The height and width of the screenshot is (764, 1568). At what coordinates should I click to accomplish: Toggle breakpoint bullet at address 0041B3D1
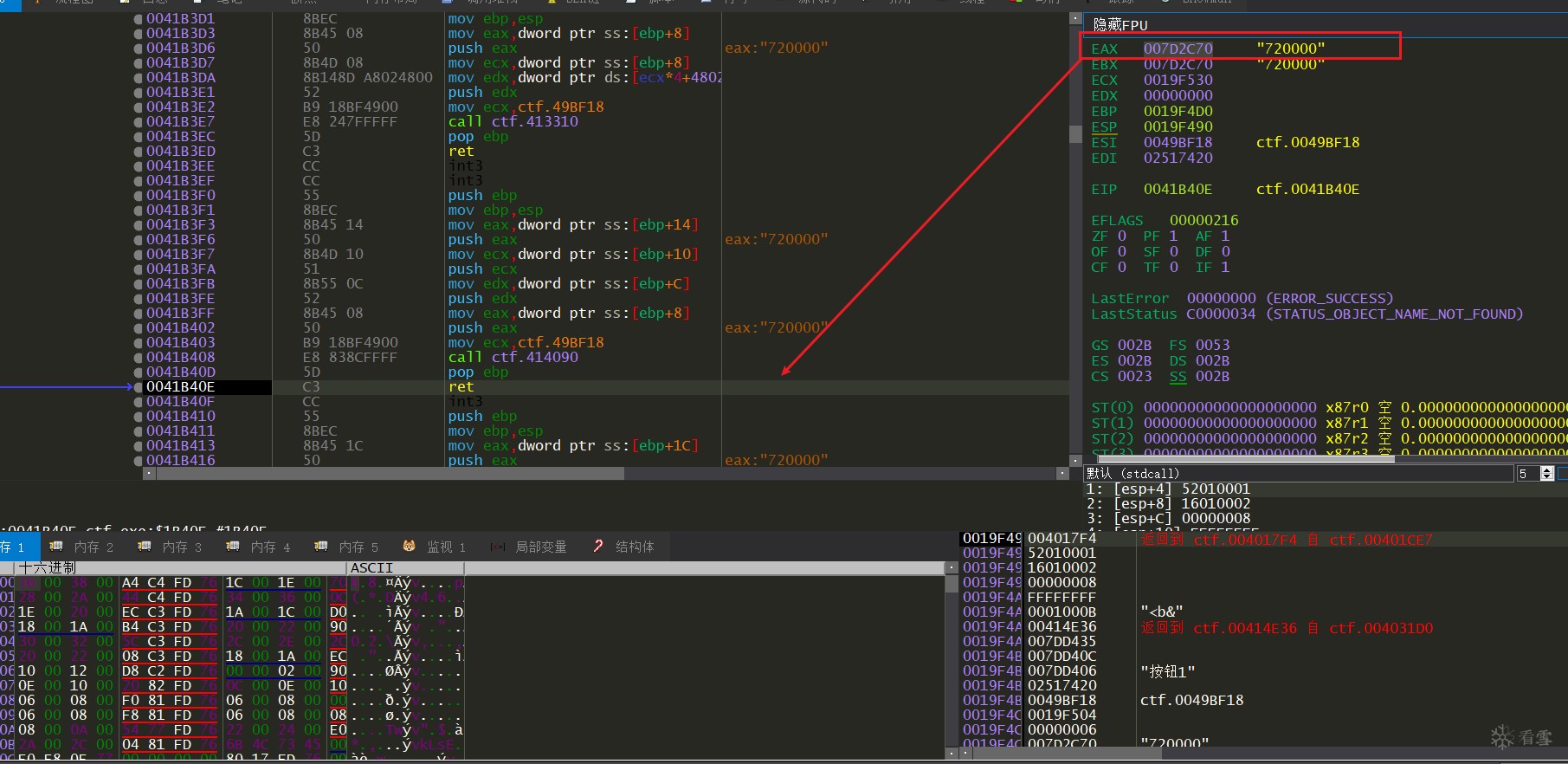(x=139, y=18)
